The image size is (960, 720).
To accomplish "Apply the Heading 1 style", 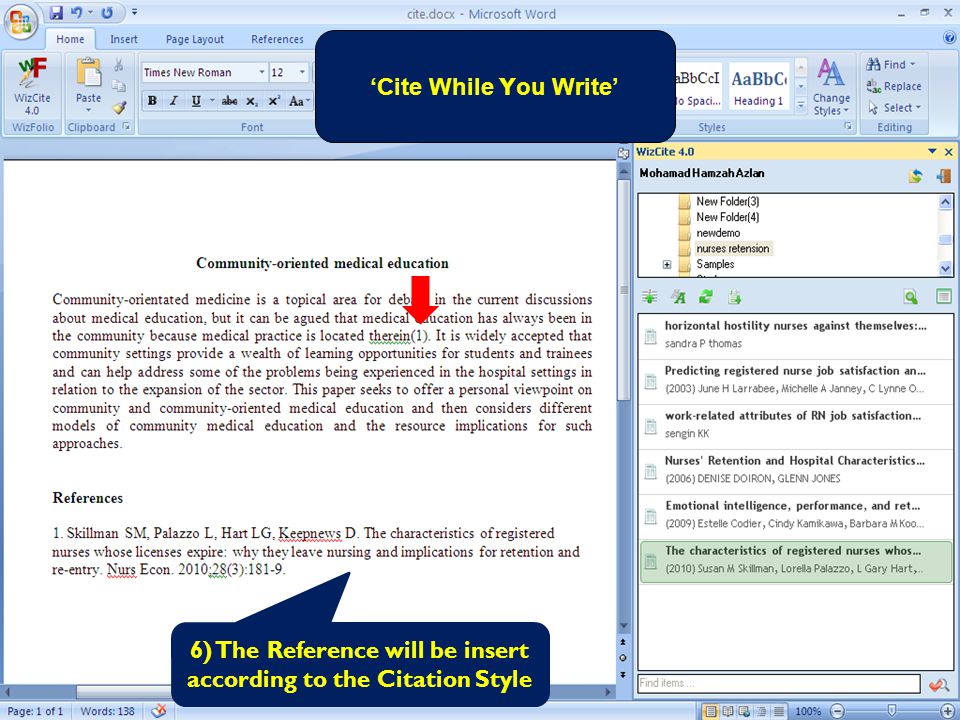I will (759, 86).
